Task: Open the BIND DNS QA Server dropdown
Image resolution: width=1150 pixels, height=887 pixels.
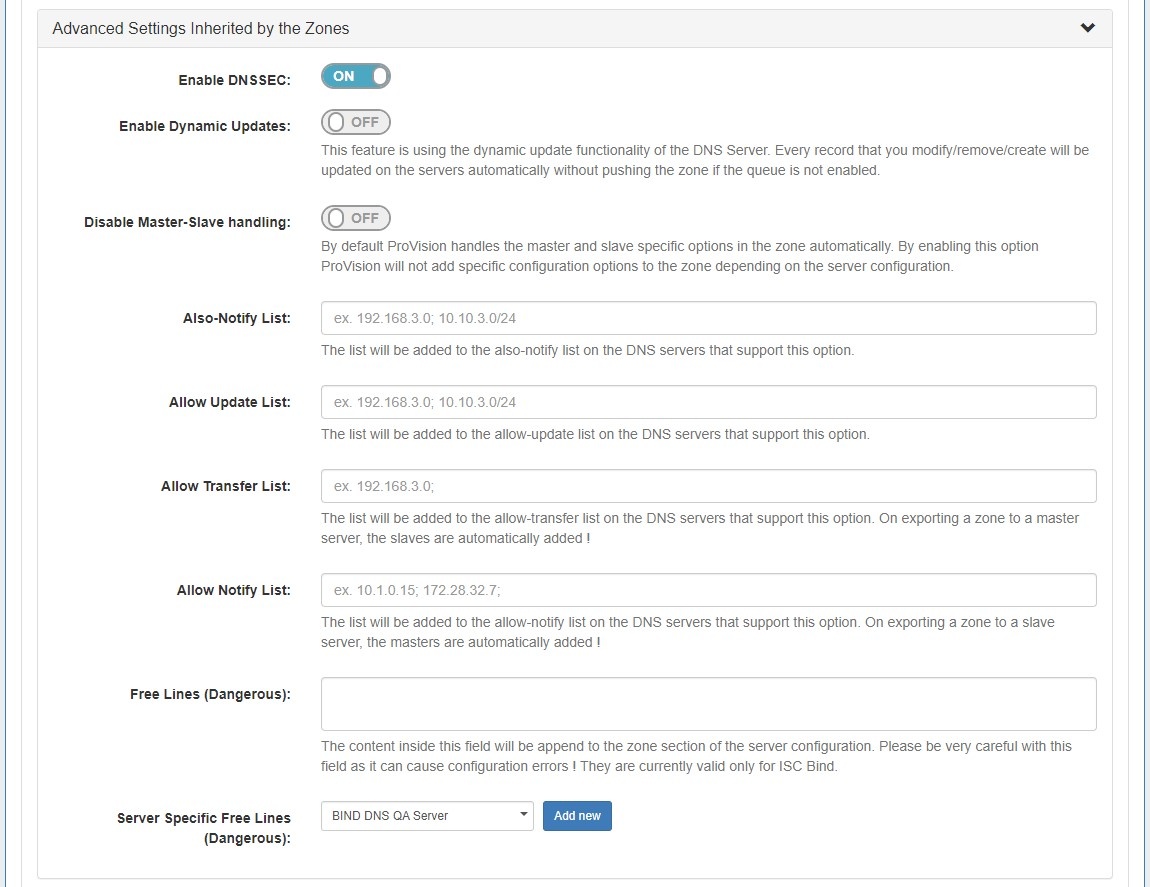Action: point(427,816)
